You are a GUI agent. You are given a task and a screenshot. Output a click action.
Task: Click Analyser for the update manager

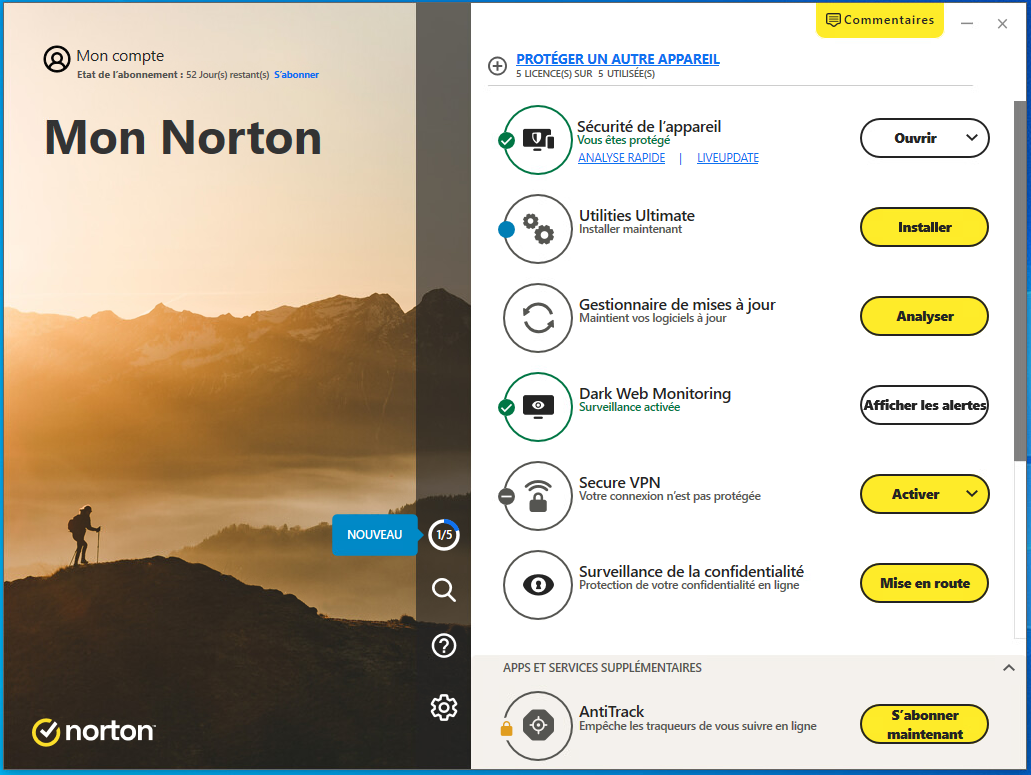[924, 316]
